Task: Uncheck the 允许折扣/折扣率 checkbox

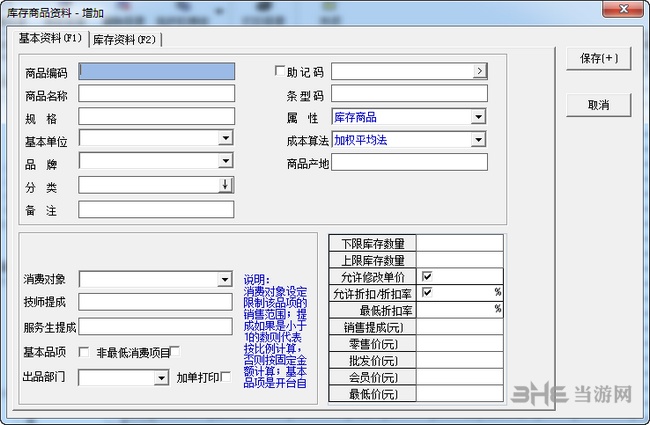Action: (427, 292)
